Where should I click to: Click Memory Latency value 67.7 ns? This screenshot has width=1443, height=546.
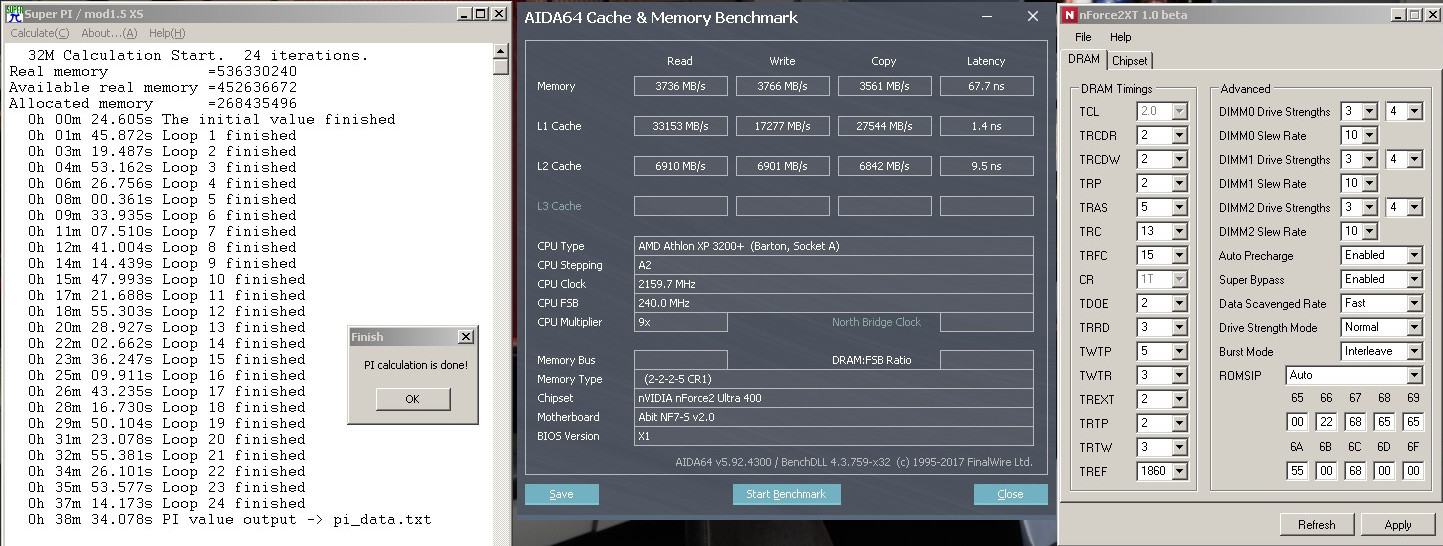pyautogui.click(x=986, y=86)
